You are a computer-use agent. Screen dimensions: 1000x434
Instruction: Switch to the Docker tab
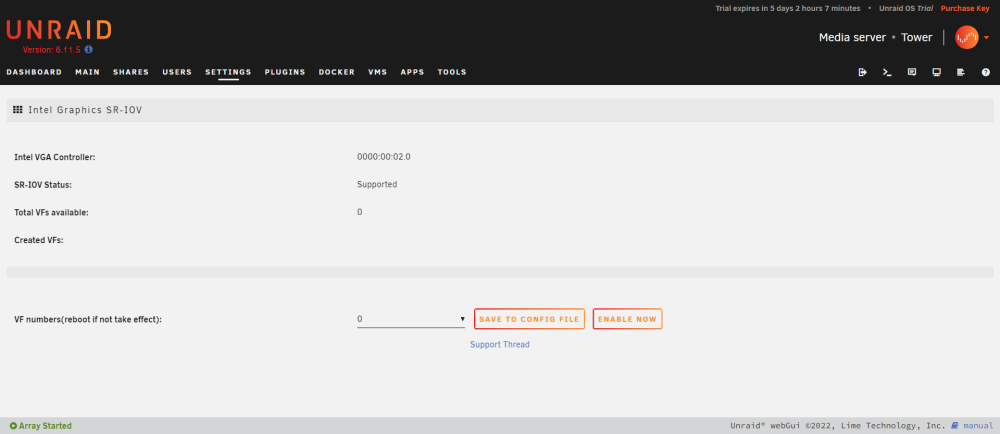[x=337, y=72]
